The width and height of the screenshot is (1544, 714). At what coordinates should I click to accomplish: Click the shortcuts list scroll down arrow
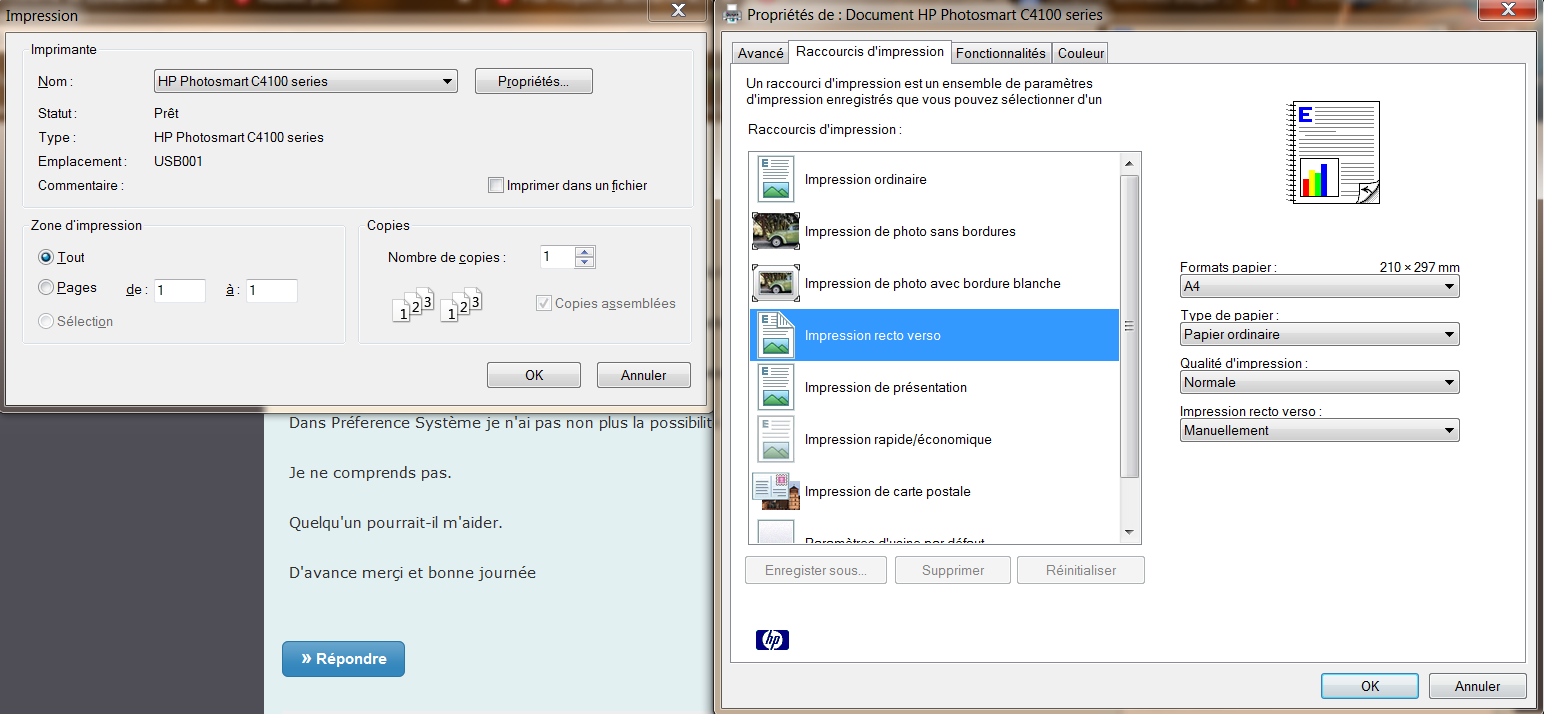[x=1129, y=532]
